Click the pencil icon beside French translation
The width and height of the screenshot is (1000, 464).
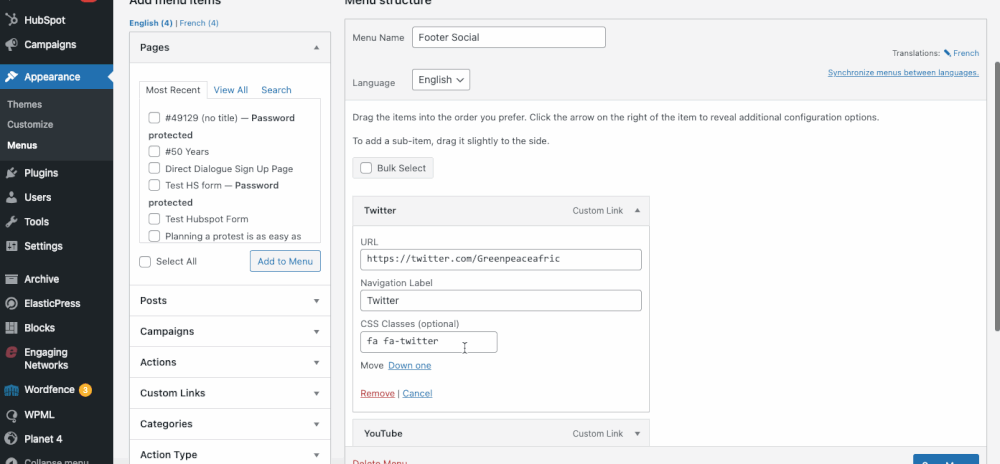pyautogui.click(x=947, y=54)
